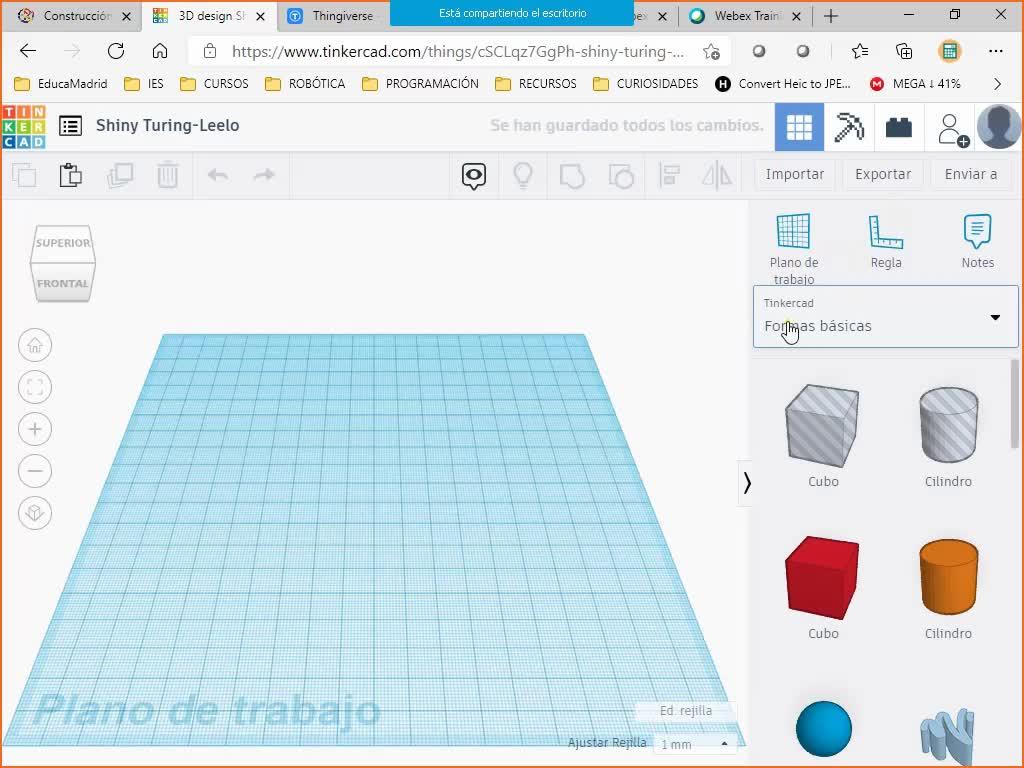Viewport: 1024px width, 768px height.
Task: Click the Tinkercad logo
Action: coord(24,127)
